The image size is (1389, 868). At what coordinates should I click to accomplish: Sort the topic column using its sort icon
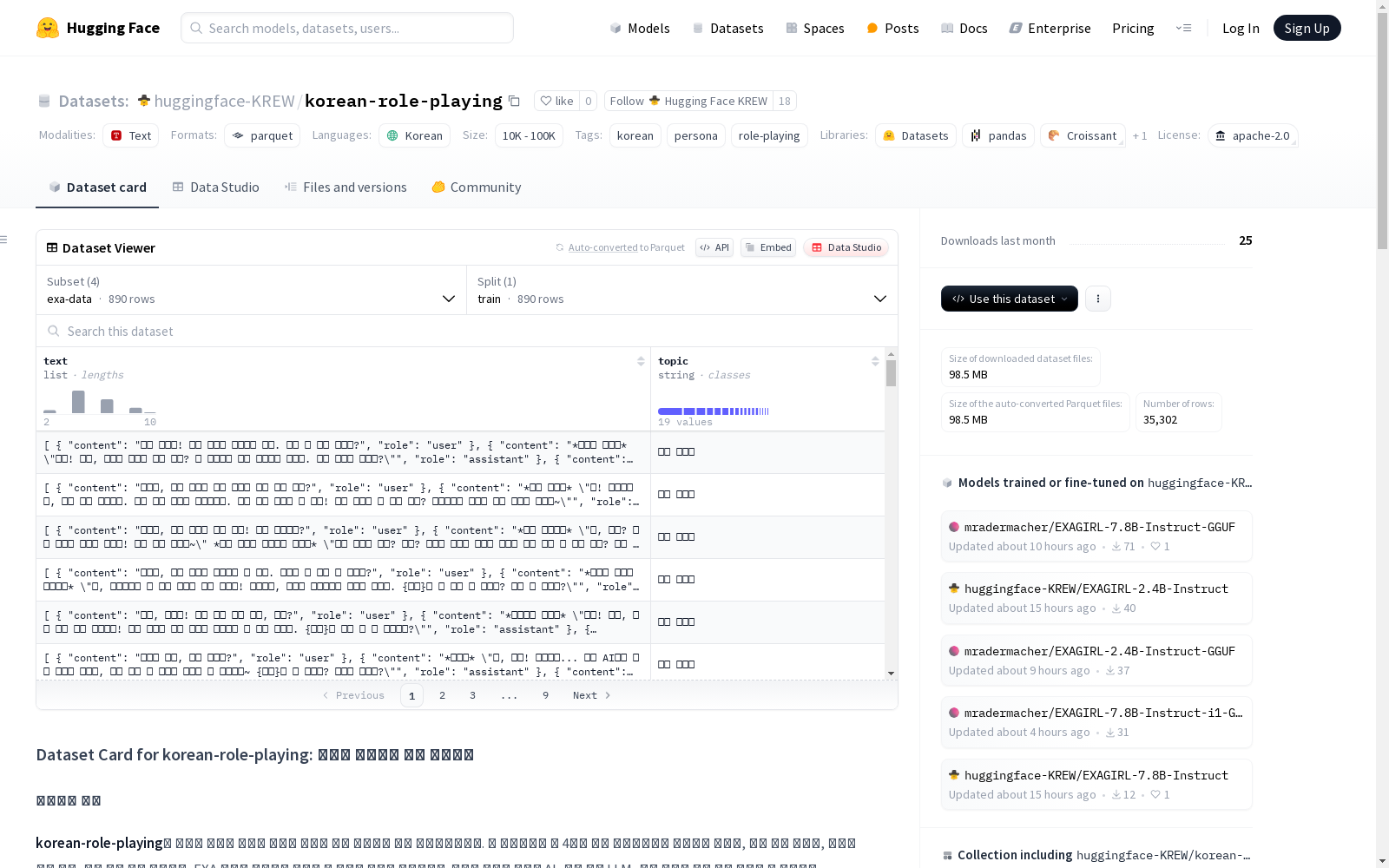click(x=875, y=361)
